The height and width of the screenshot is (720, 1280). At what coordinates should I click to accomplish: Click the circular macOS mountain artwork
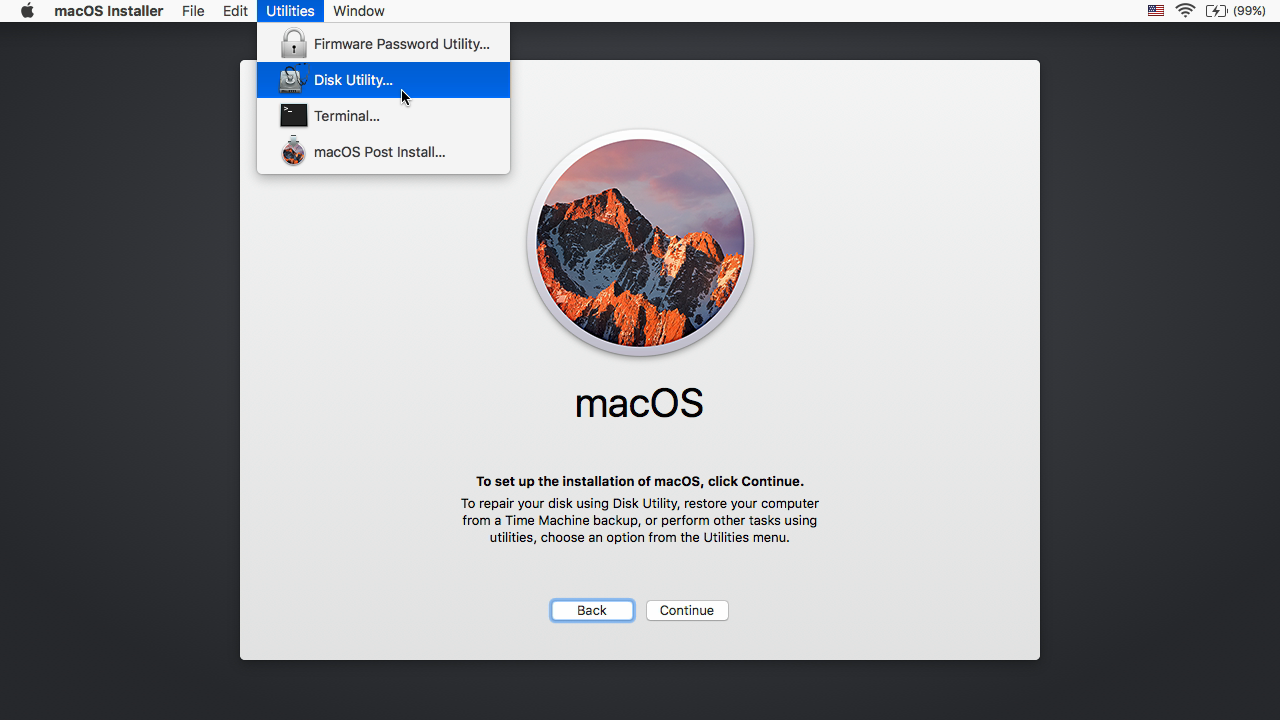coord(639,242)
